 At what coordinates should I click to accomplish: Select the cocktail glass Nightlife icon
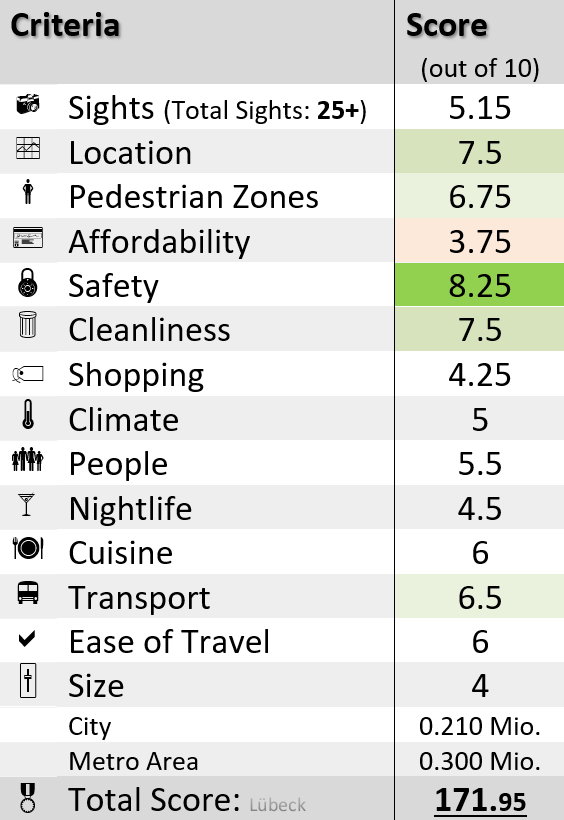26,505
